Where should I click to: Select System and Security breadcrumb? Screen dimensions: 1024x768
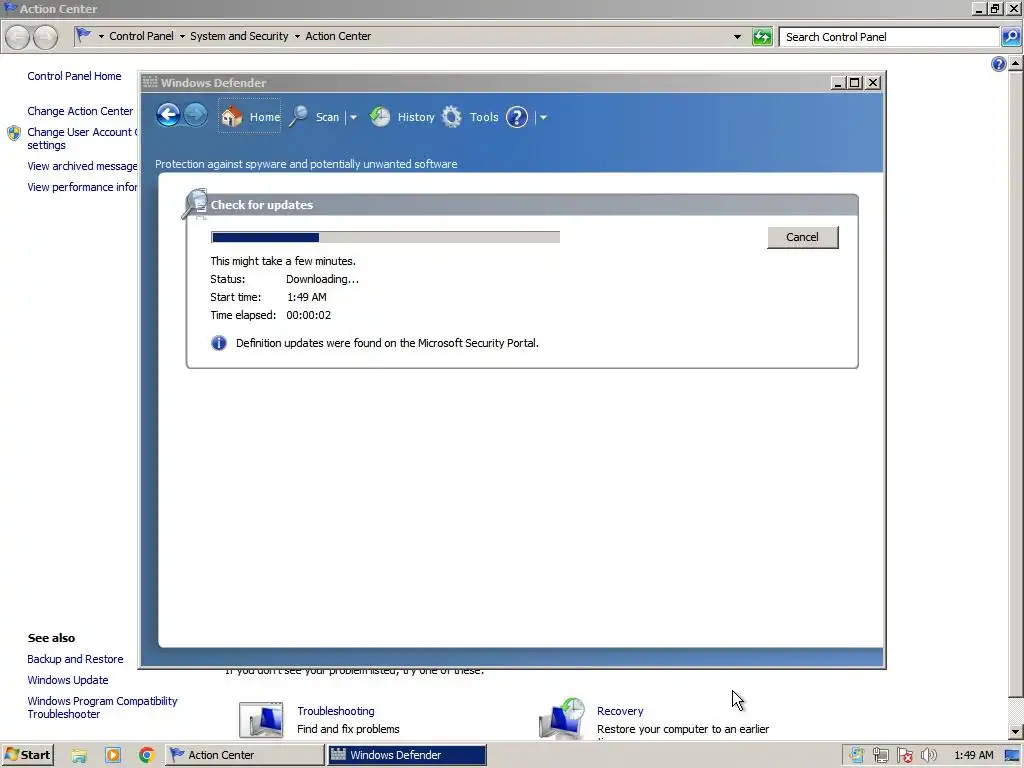(x=239, y=36)
